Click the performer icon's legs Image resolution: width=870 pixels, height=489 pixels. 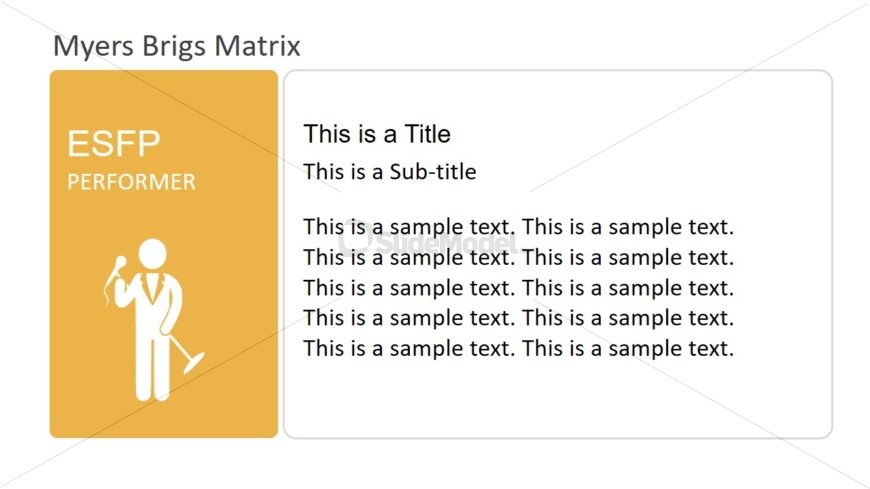[153, 369]
